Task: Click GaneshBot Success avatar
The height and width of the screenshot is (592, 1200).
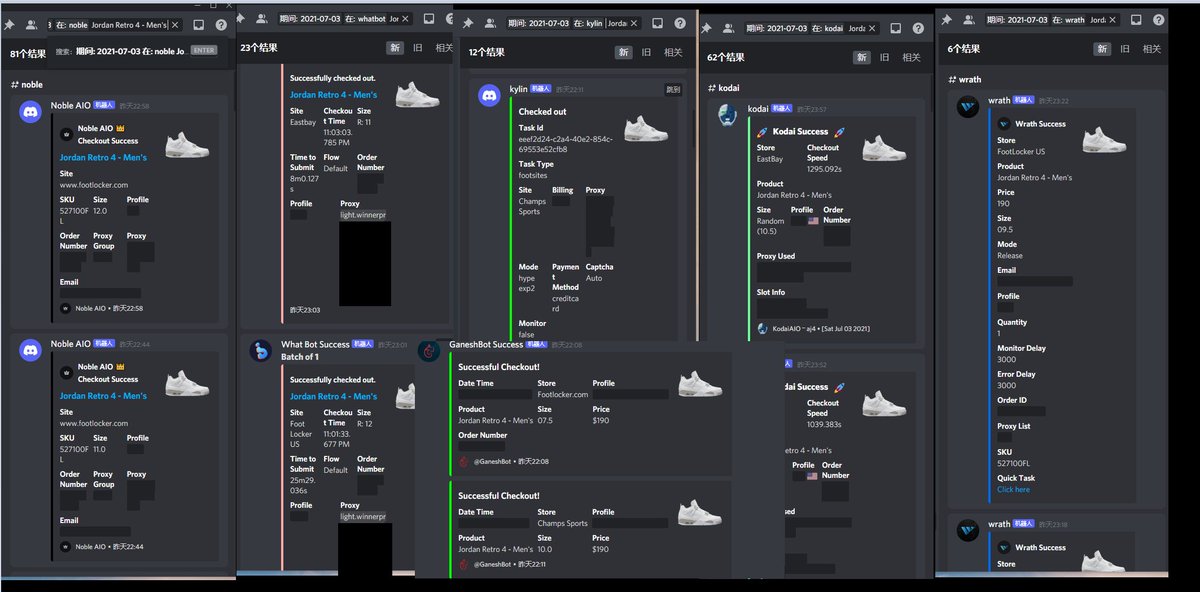Action: click(x=429, y=351)
